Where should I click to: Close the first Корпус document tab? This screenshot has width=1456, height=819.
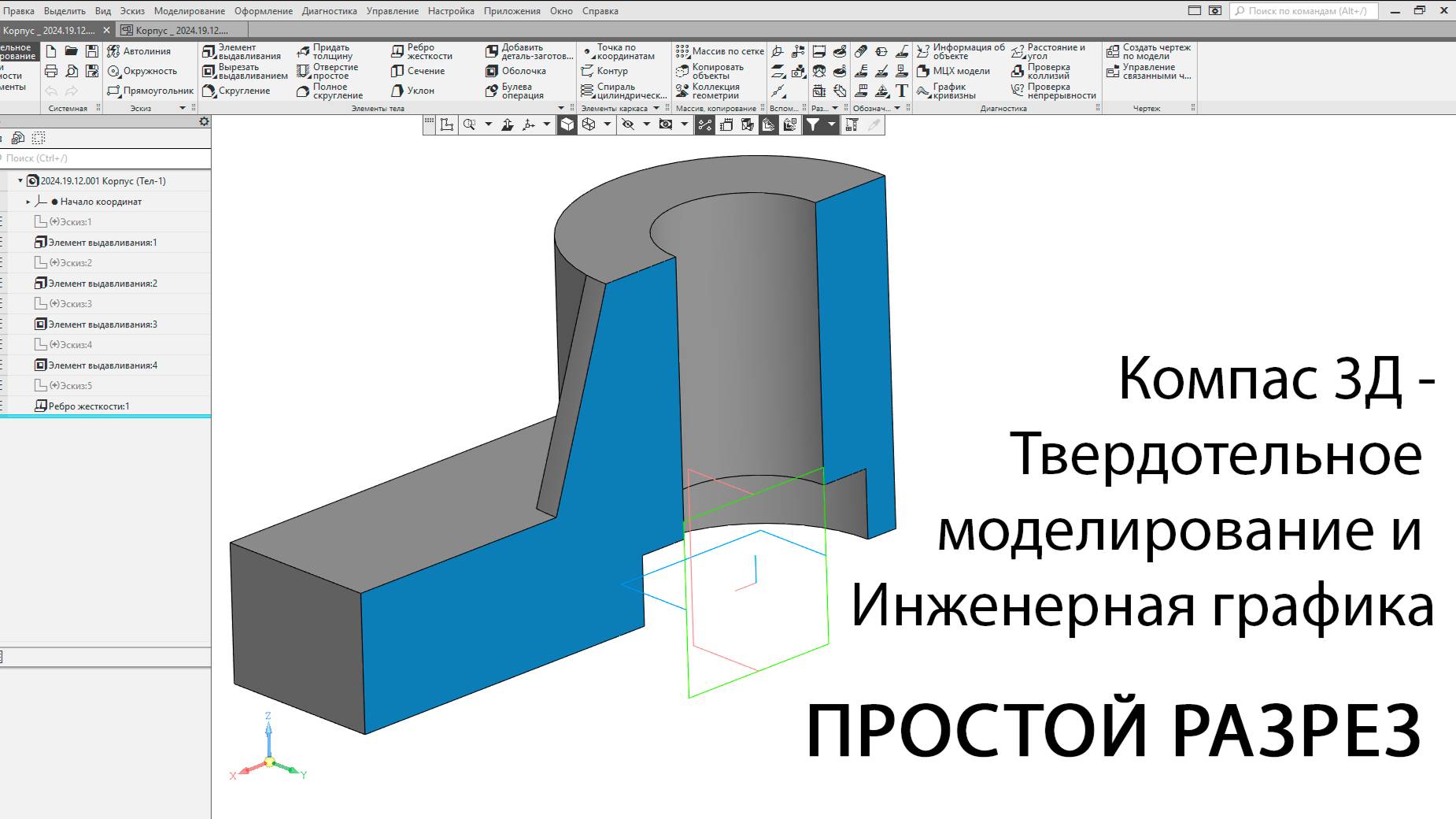tap(107, 30)
